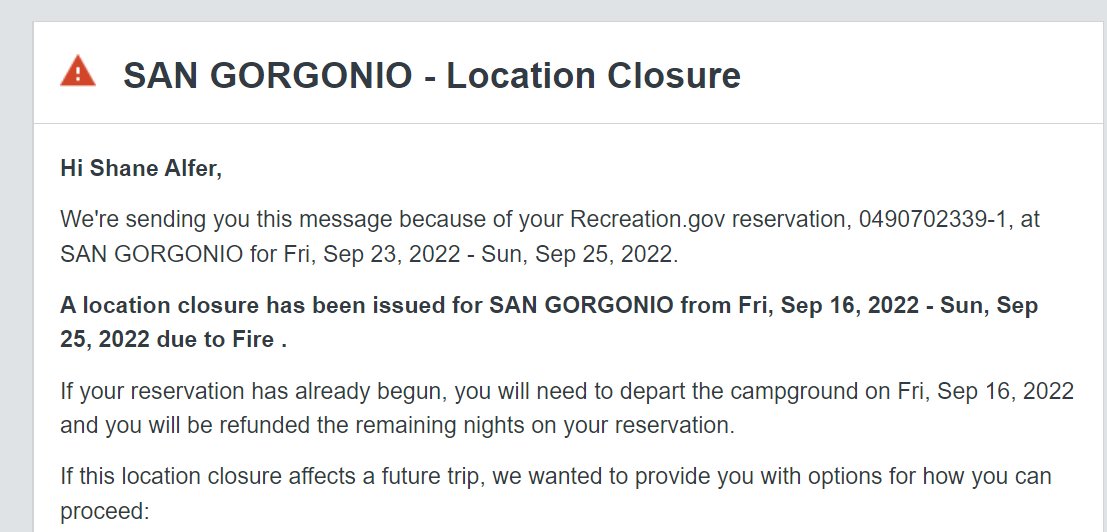1107x532 pixels.
Task: Click the Recreation.gov text in message
Action: (x=647, y=219)
